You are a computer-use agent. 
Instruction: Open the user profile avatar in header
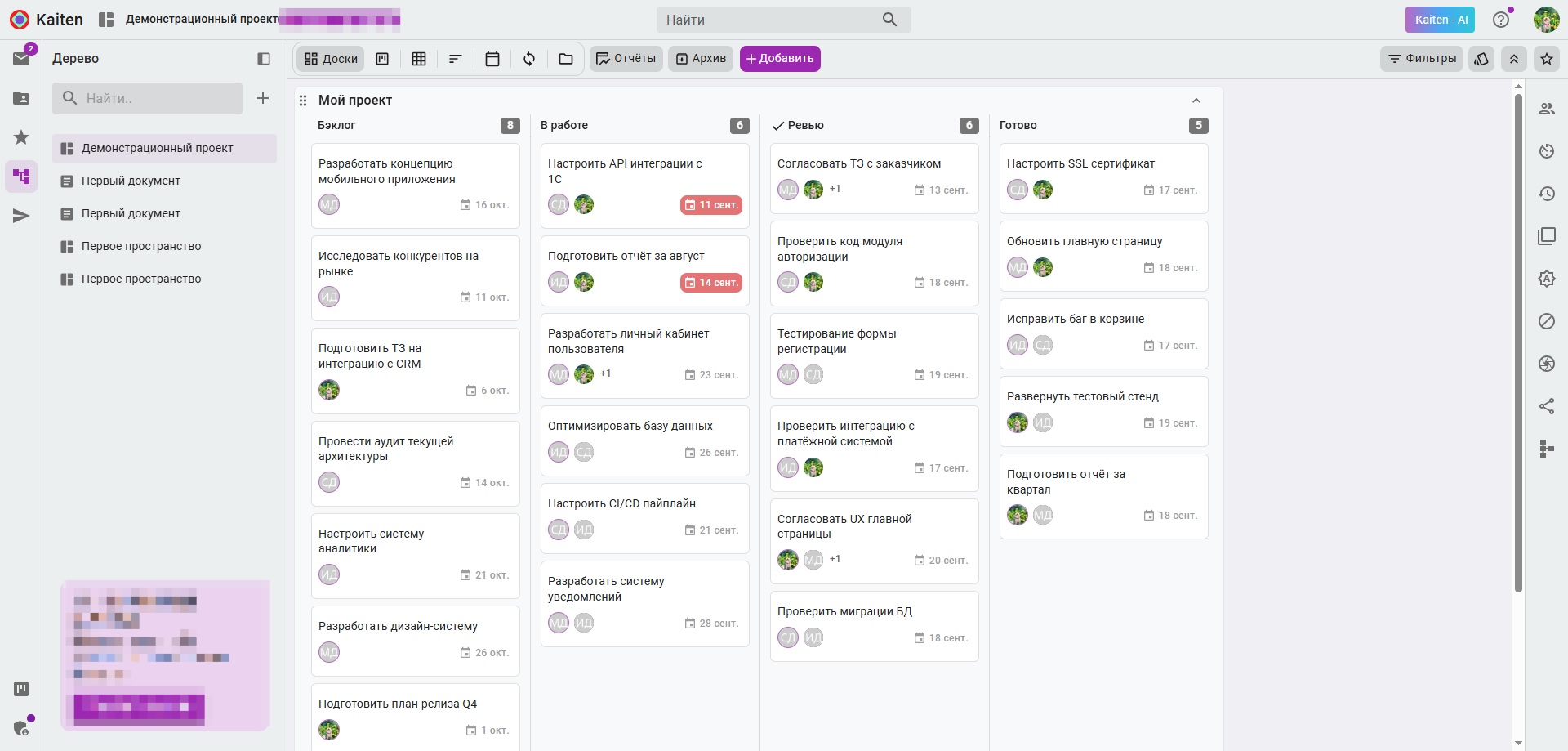pyautogui.click(x=1547, y=20)
